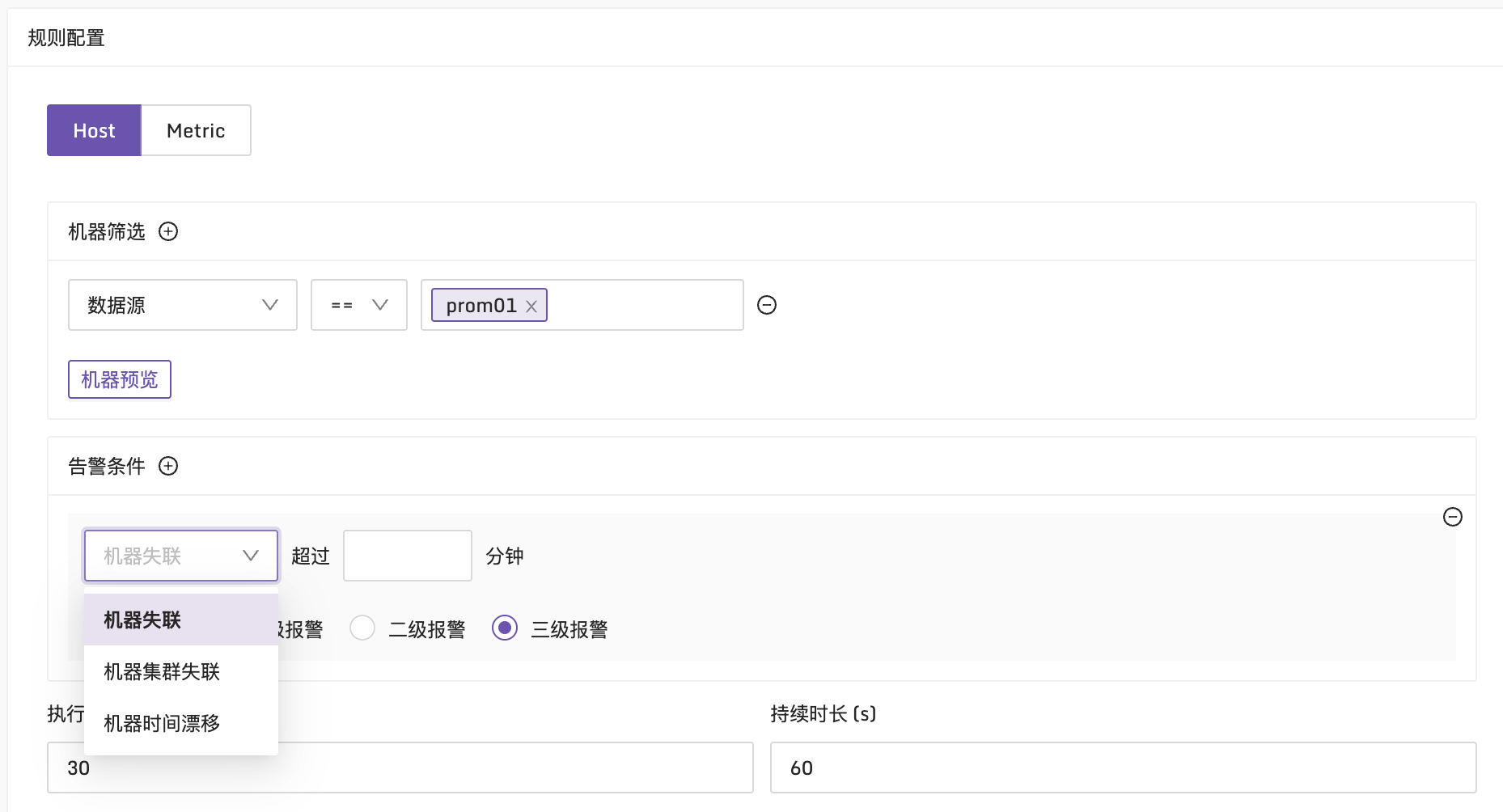
Task: Remove the 数据源 filter row
Action: click(767, 305)
